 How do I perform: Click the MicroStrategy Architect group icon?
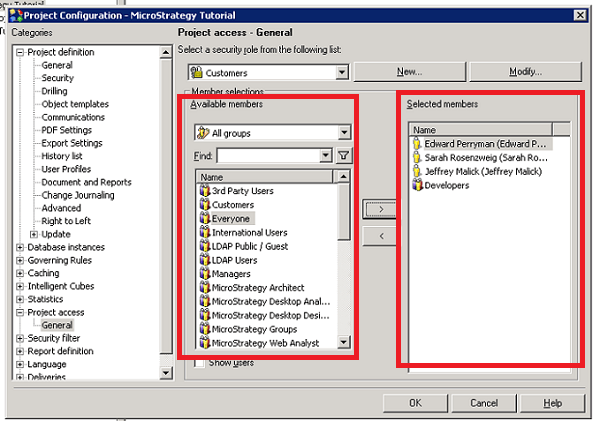(x=205, y=287)
